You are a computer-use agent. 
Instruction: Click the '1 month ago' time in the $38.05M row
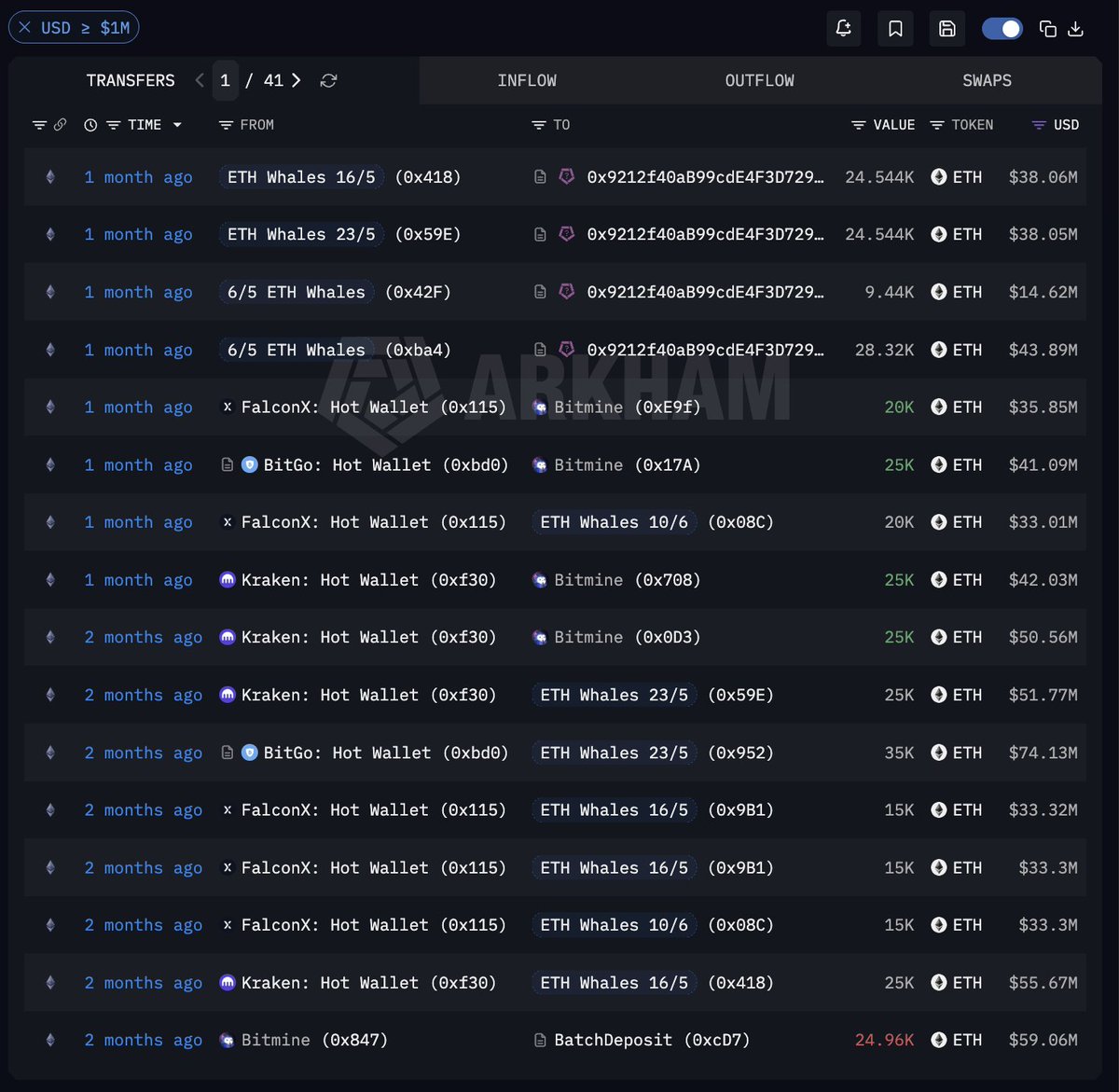point(138,235)
